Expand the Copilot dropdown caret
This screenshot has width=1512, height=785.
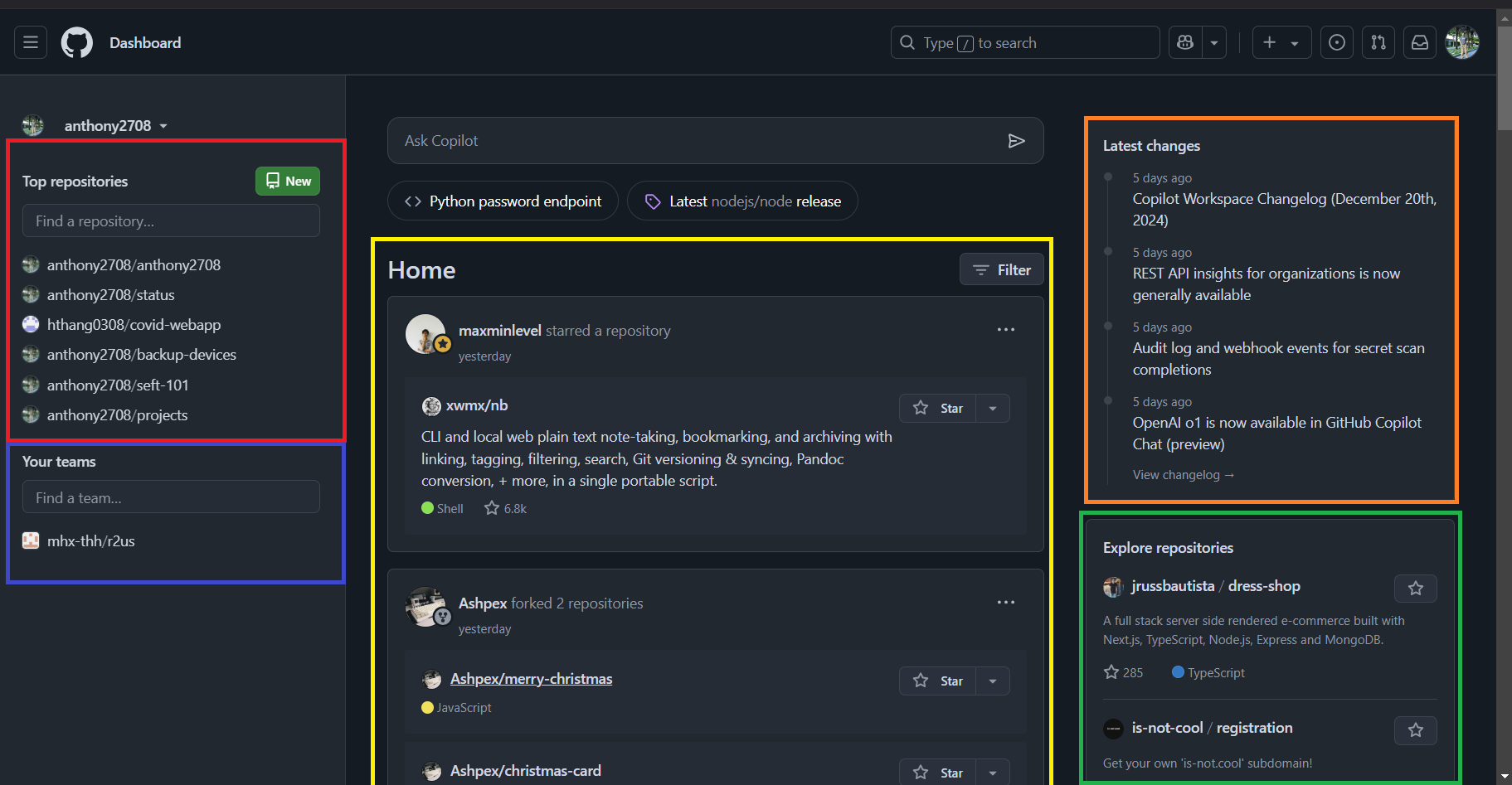point(1214,42)
